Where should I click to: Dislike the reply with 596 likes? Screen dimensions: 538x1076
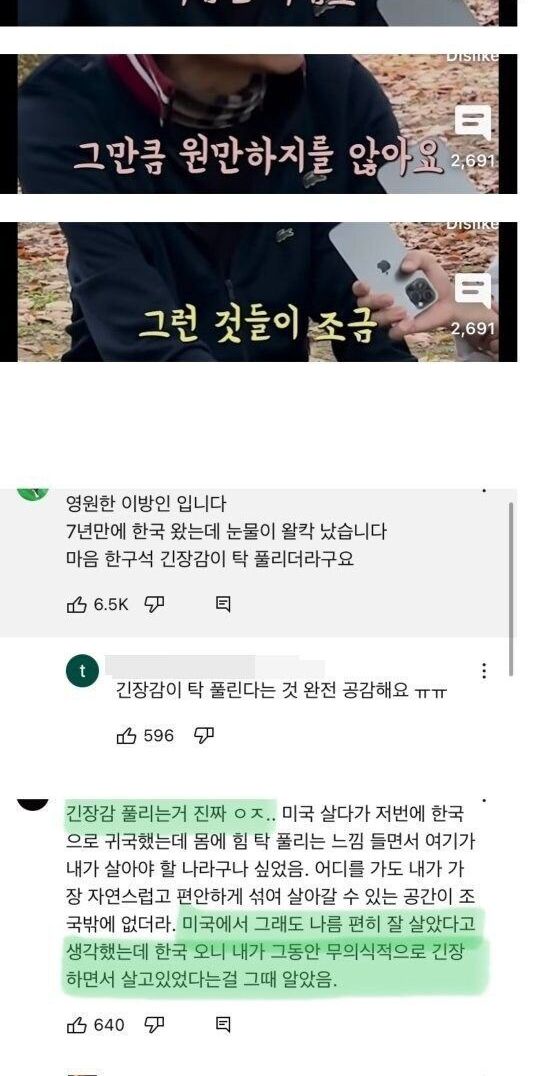click(204, 736)
